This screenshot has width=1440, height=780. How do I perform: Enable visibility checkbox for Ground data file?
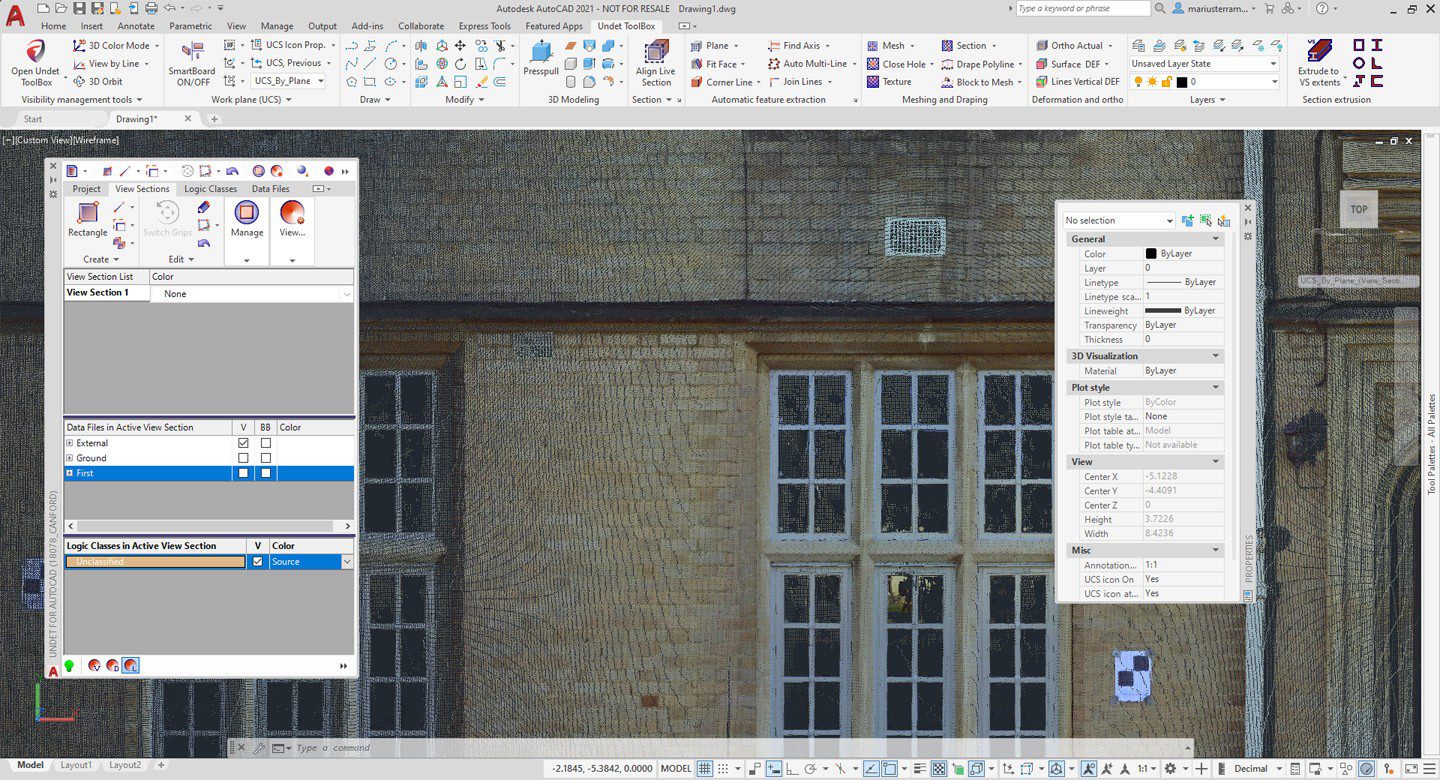coord(243,458)
